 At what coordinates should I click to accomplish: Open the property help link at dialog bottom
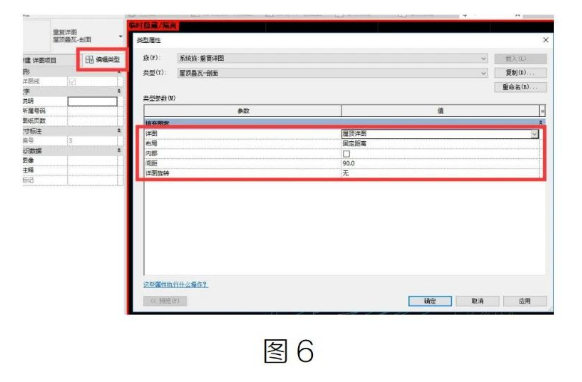pos(175,285)
